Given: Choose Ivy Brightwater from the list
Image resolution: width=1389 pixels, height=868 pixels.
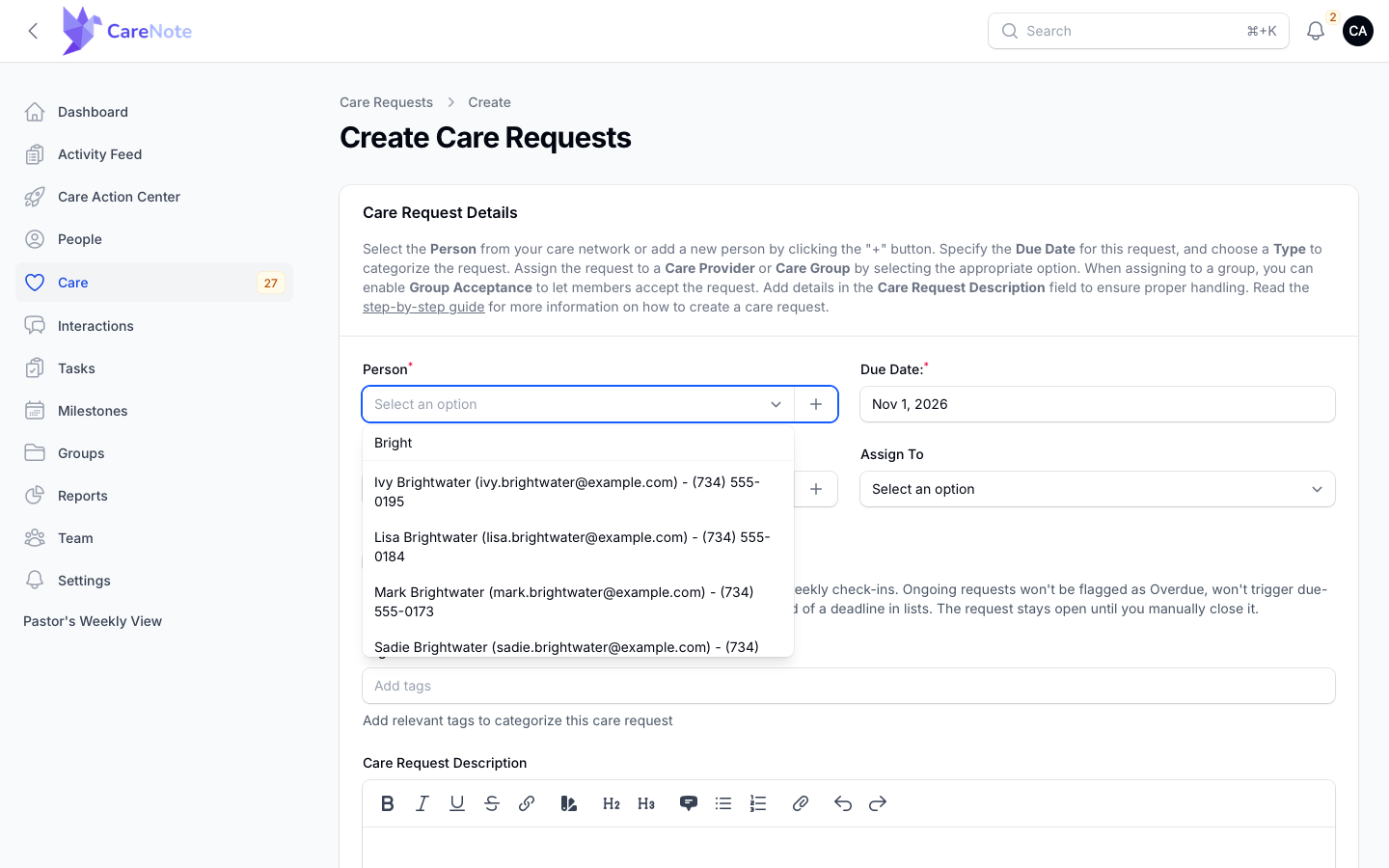Looking at the screenshot, I should tap(578, 492).
